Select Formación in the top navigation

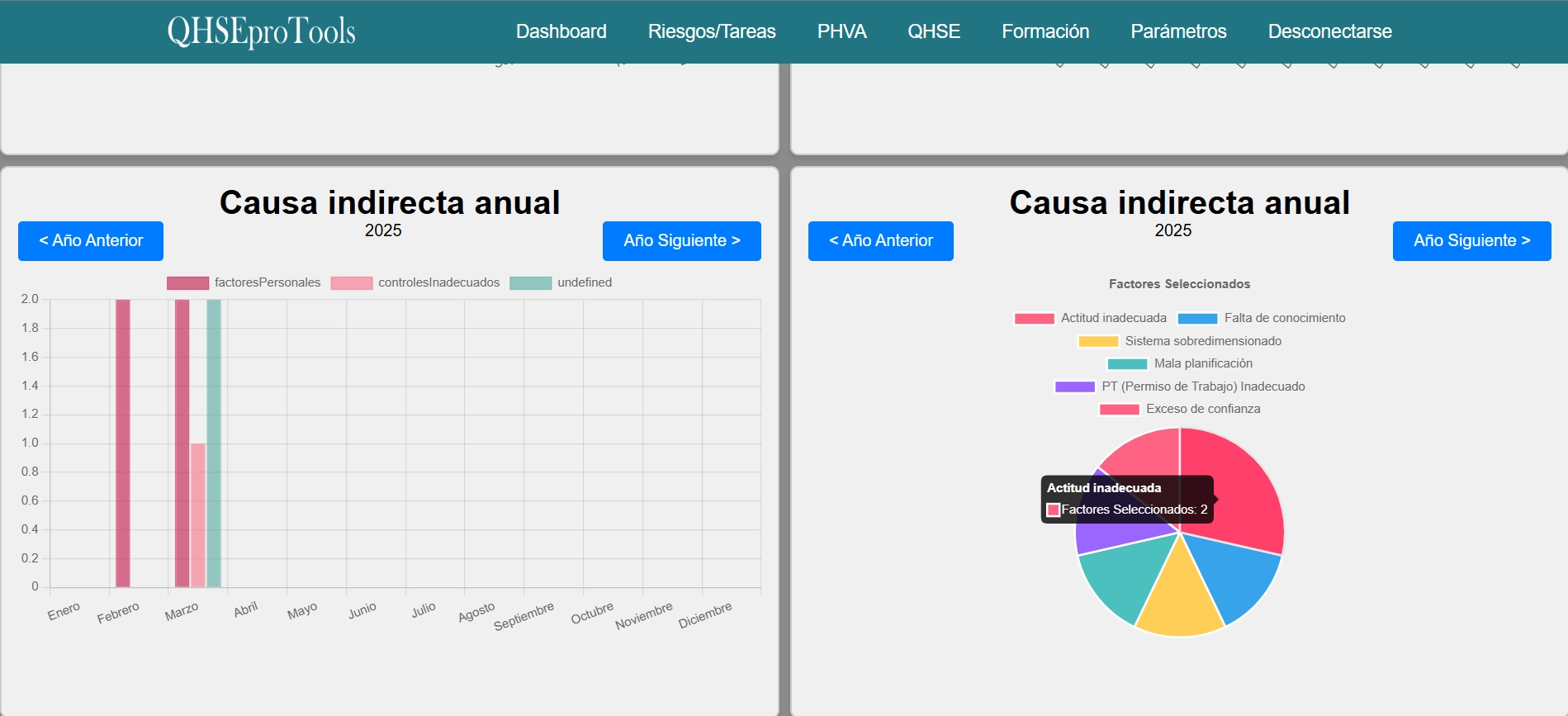(1045, 31)
